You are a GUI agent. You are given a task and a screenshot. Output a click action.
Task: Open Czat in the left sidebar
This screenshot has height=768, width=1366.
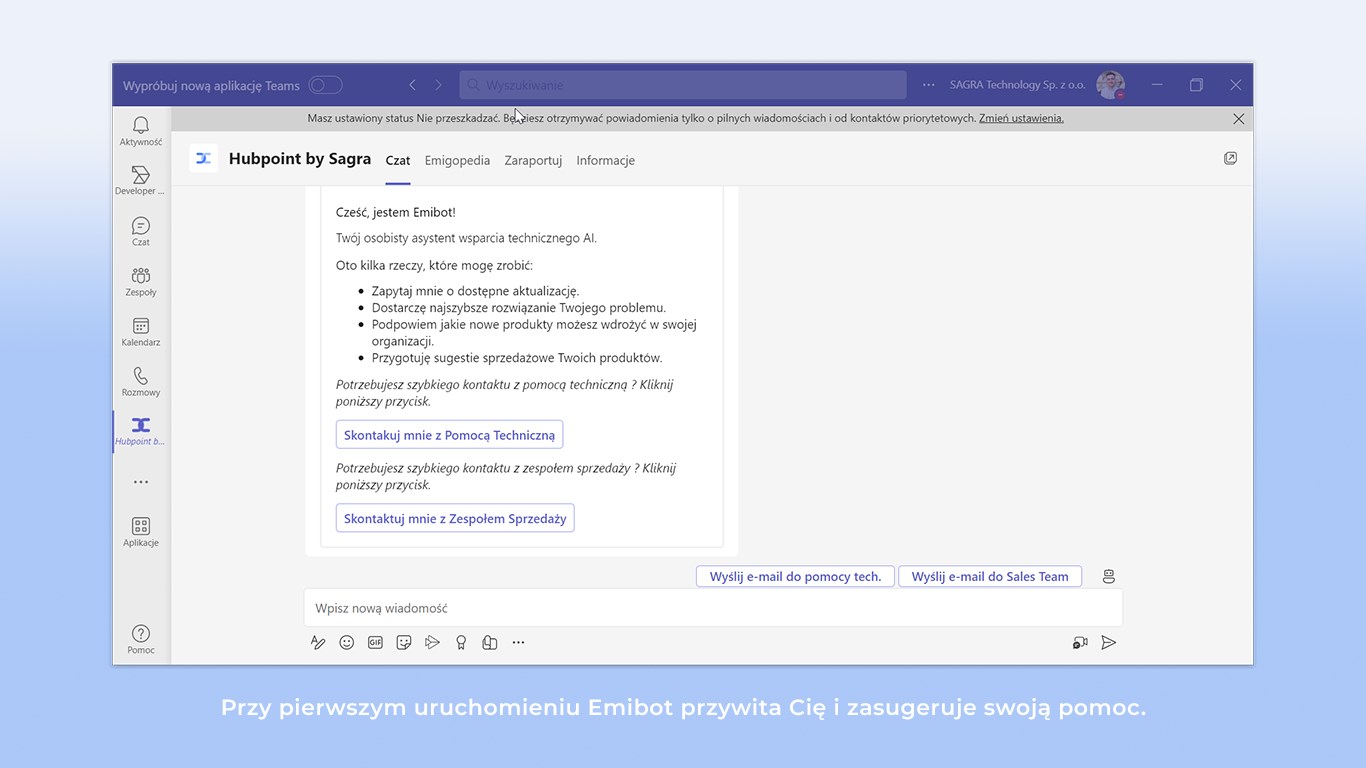[141, 231]
